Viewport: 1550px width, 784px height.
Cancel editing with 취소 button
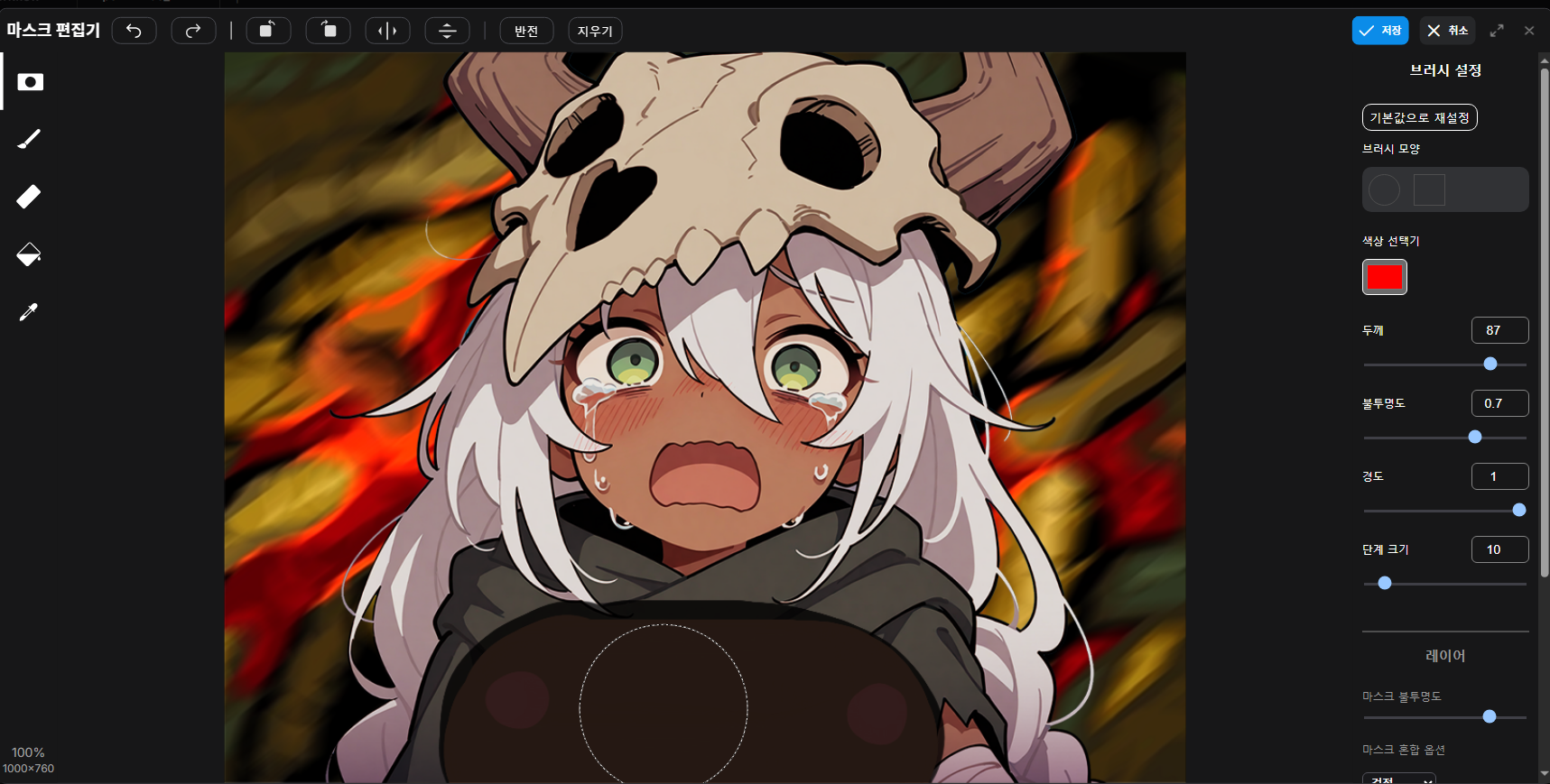tap(1448, 31)
